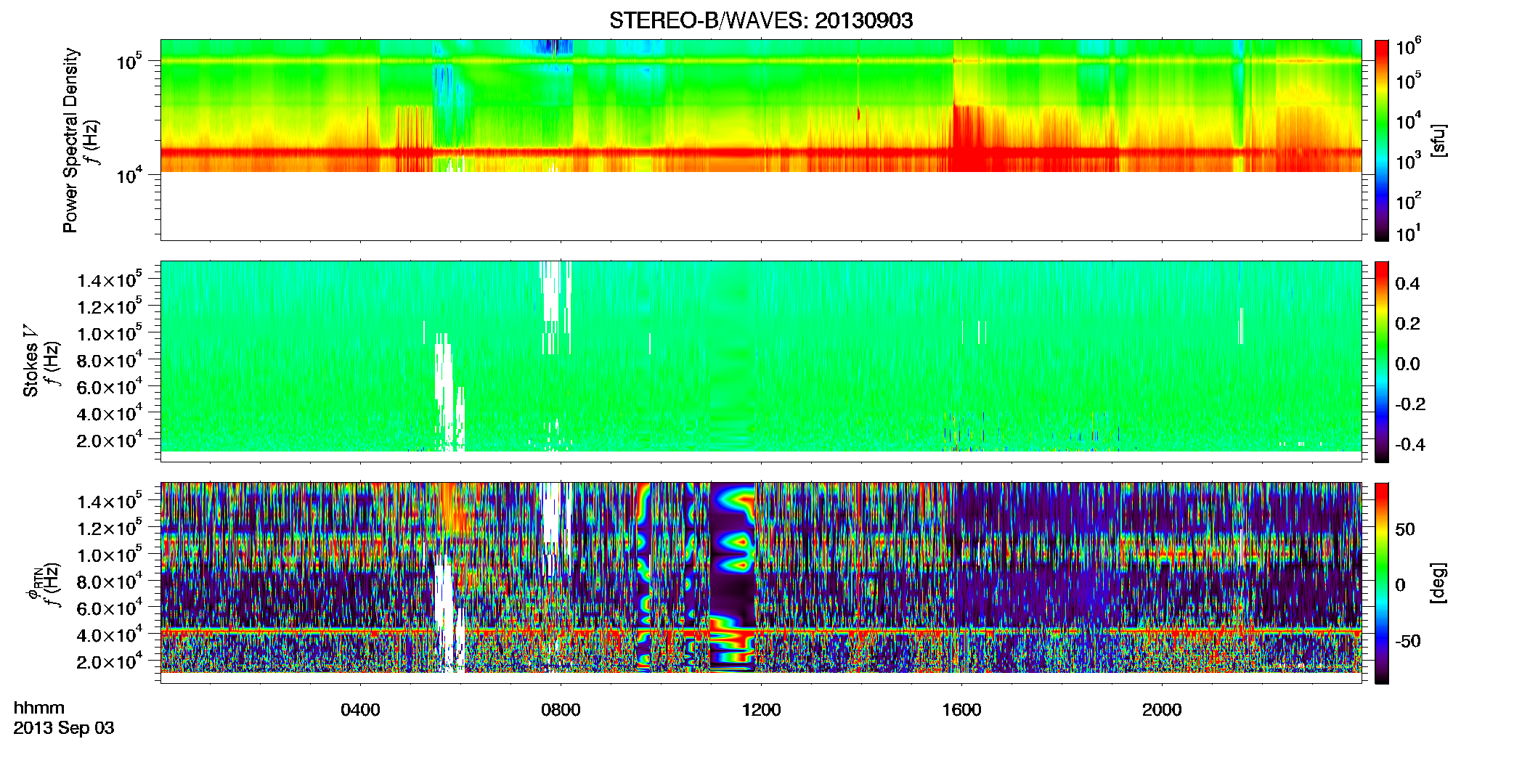Click the -50 value on phi color bar

coord(1407,641)
